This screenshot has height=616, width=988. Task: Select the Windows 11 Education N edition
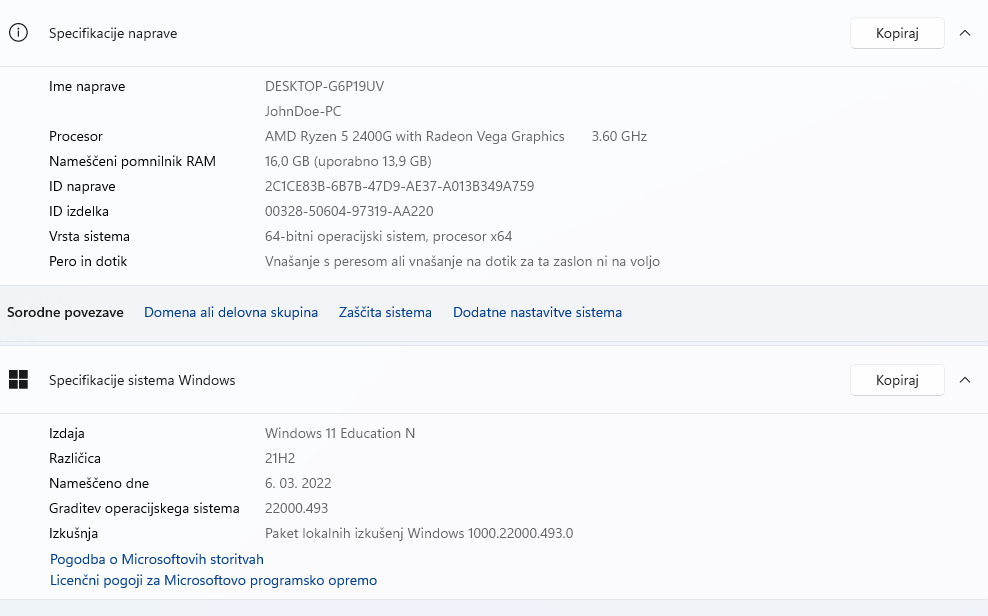pyautogui.click(x=340, y=433)
